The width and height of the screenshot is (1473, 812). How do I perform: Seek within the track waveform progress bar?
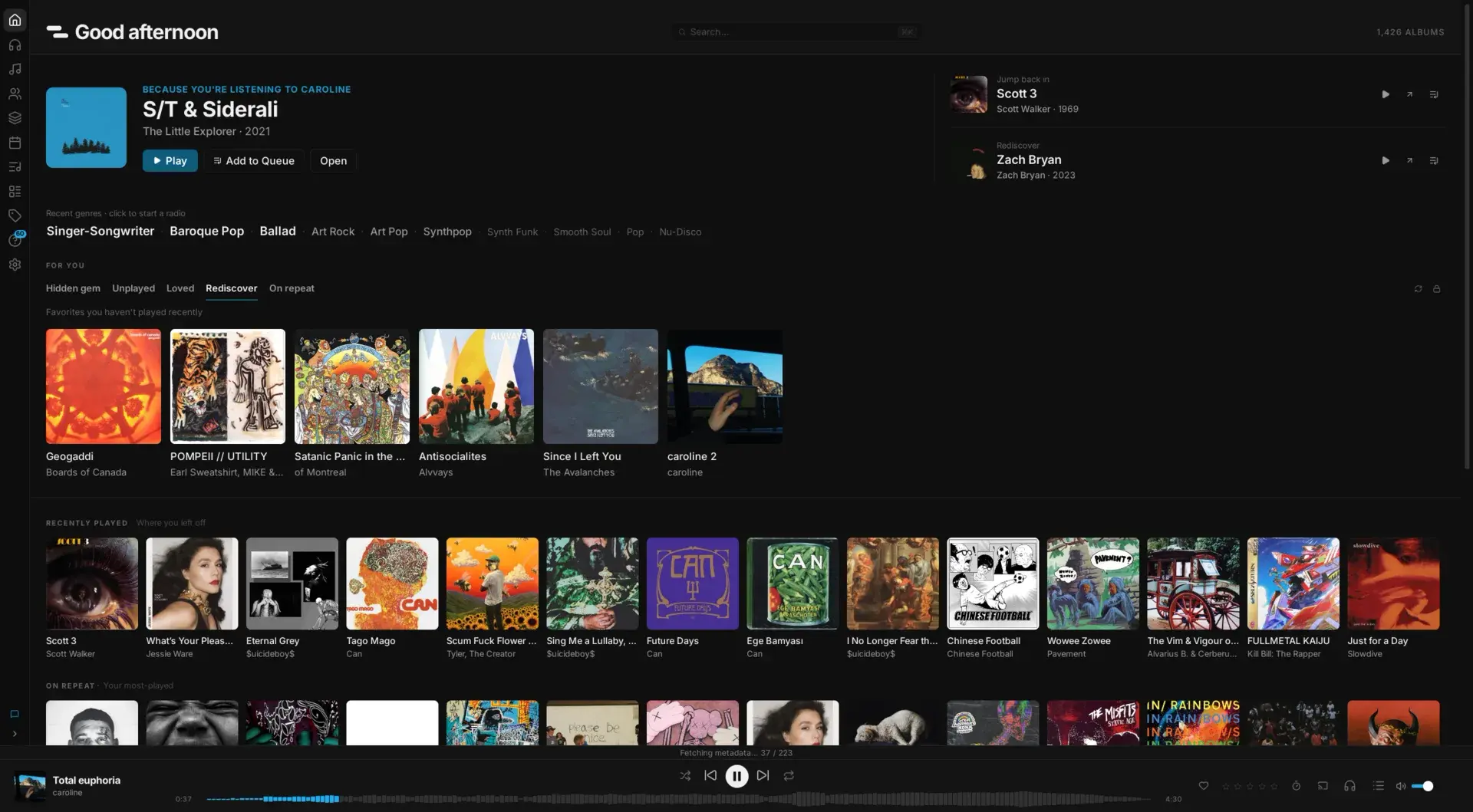[678, 799]
